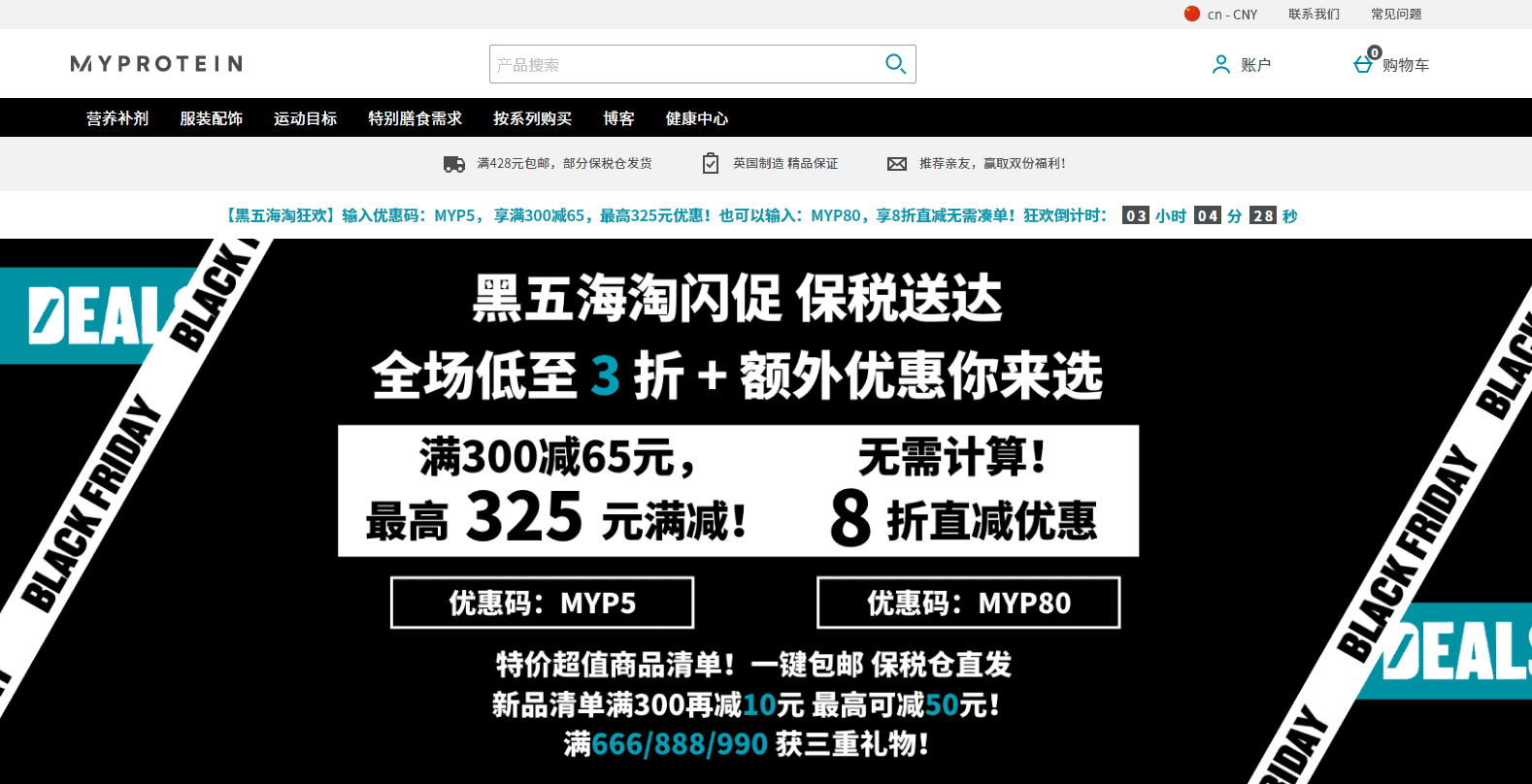Open the 营养补剂 menu

[117, 118]
